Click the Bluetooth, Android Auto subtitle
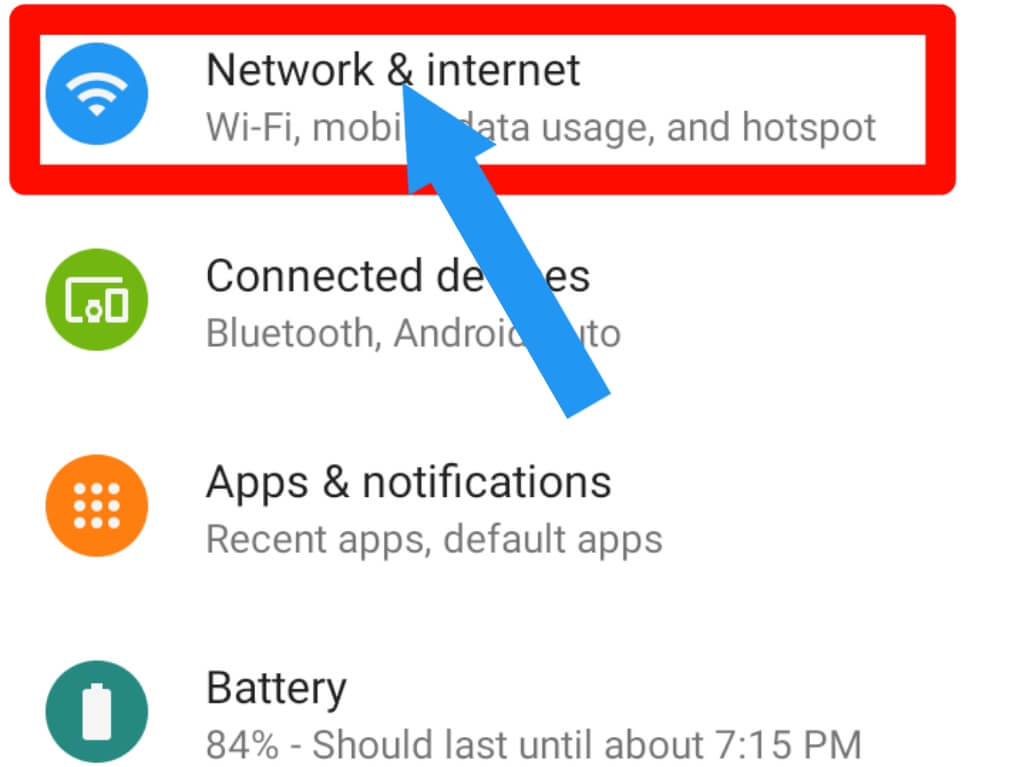Image resolution: width=1024 pixels, height=767 pixels. click(413, 333)
